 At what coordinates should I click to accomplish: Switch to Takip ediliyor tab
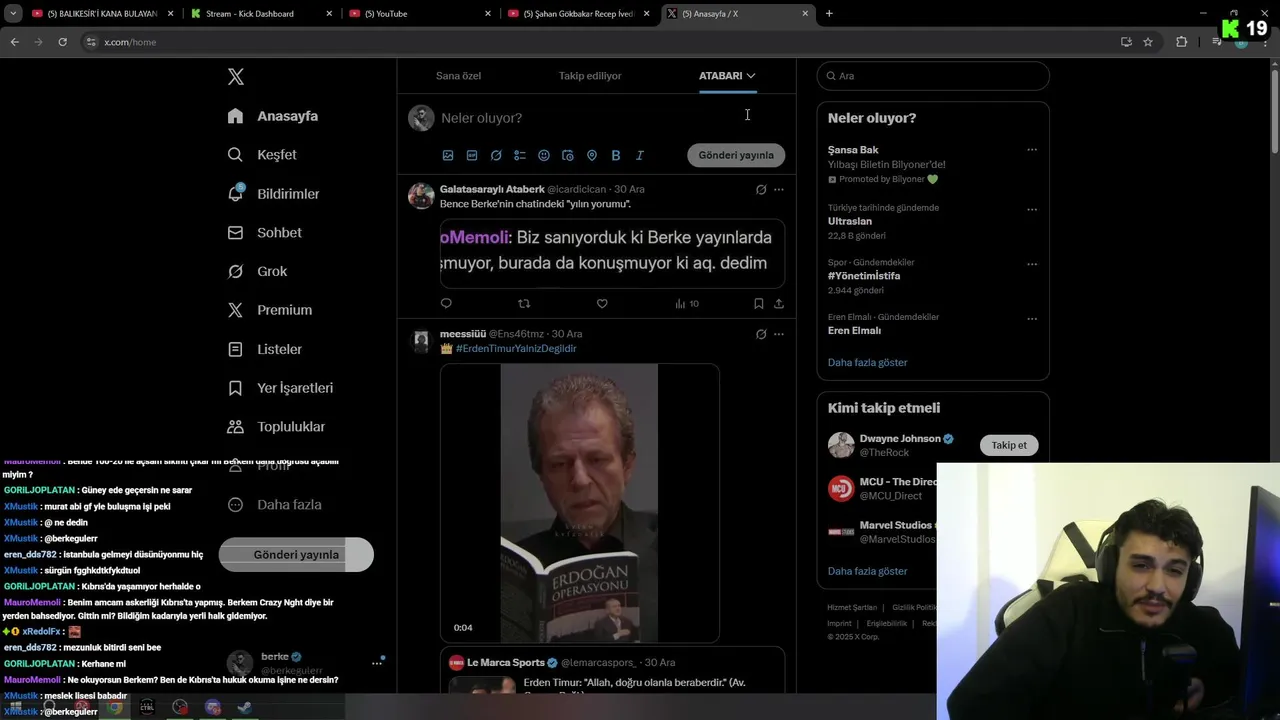click(x=590, y=76)
